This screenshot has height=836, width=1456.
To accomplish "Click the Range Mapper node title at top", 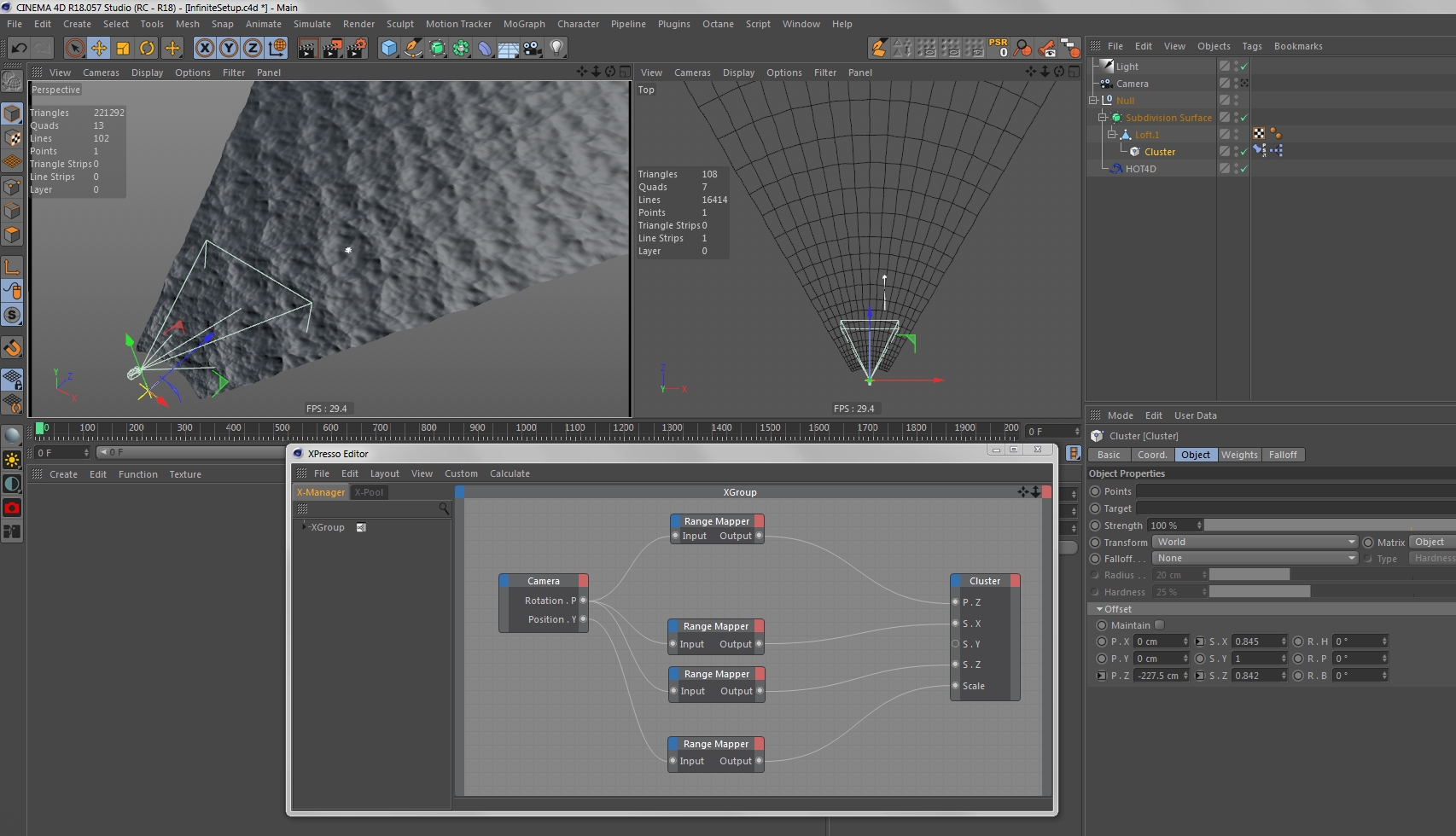I will (716, 521).
